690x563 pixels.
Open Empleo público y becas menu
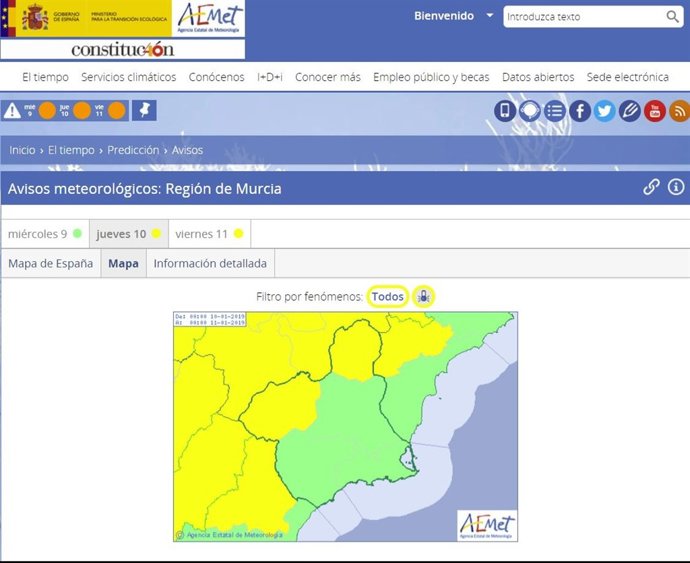(x=431, y=77)
